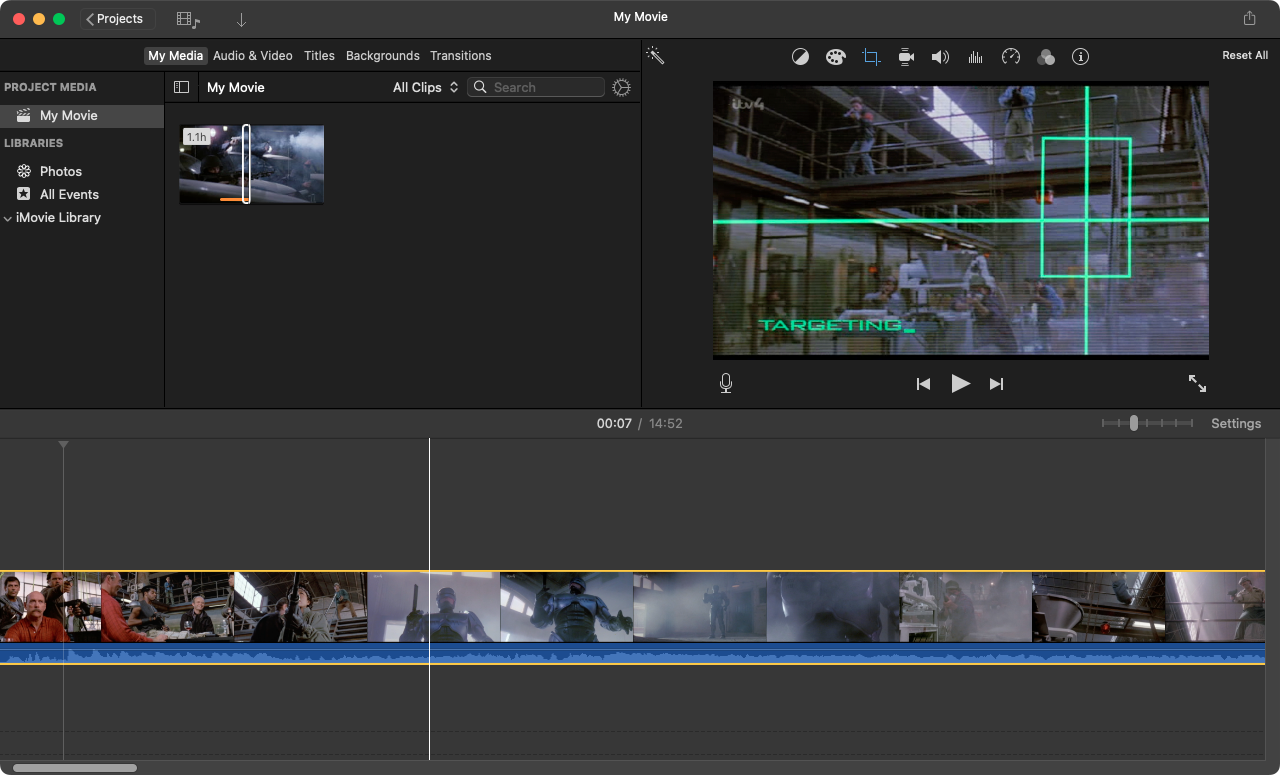Open the stabilization camera icon
Viewport: 1280px width, 775px height.
[x=906, y=57]
